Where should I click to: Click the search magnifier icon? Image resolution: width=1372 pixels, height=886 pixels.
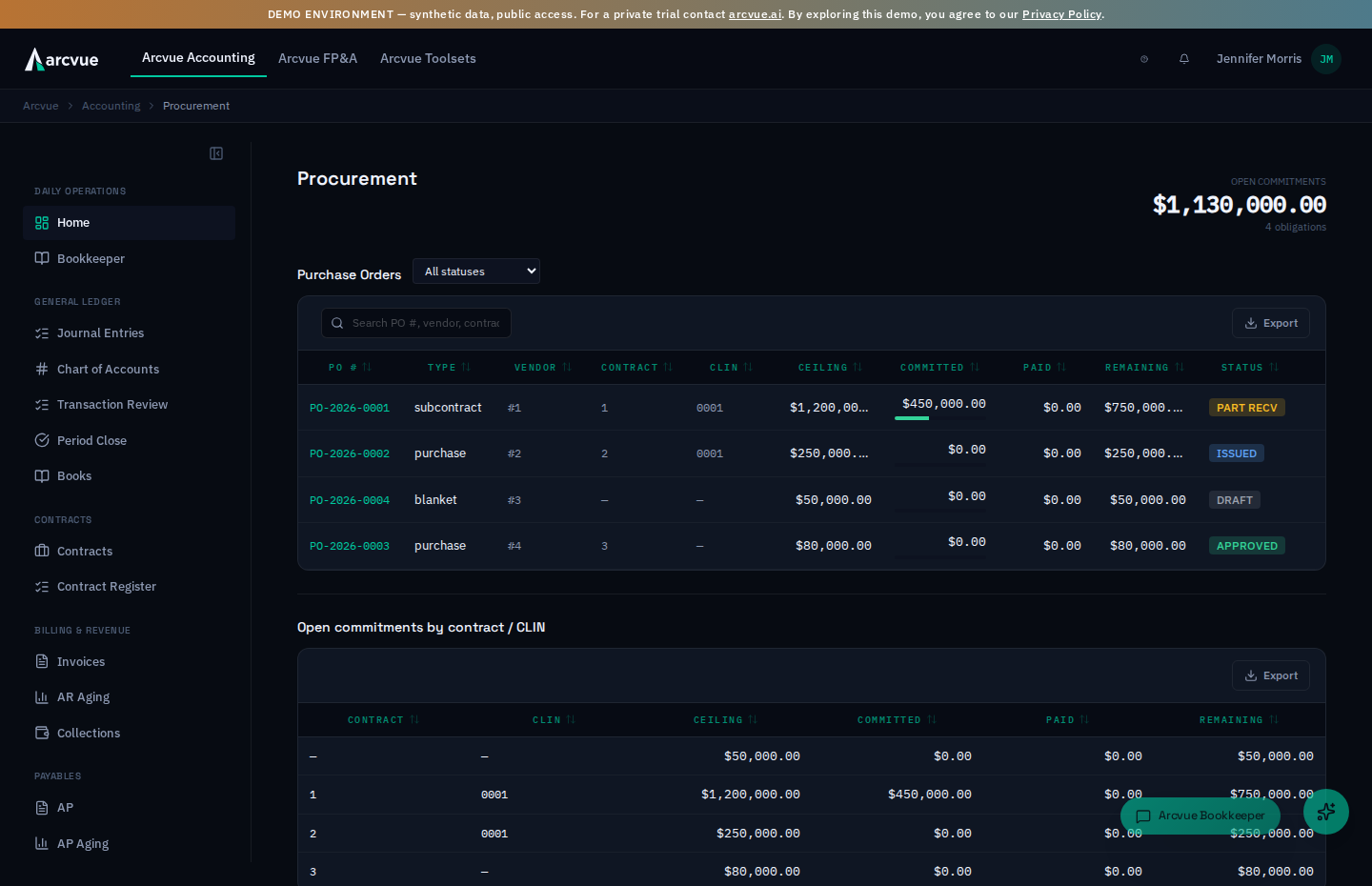tap(337, 323)
